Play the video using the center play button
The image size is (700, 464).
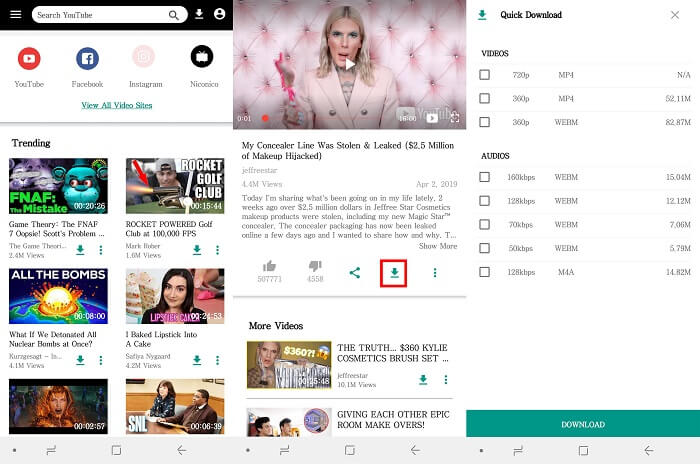[350, 65]
